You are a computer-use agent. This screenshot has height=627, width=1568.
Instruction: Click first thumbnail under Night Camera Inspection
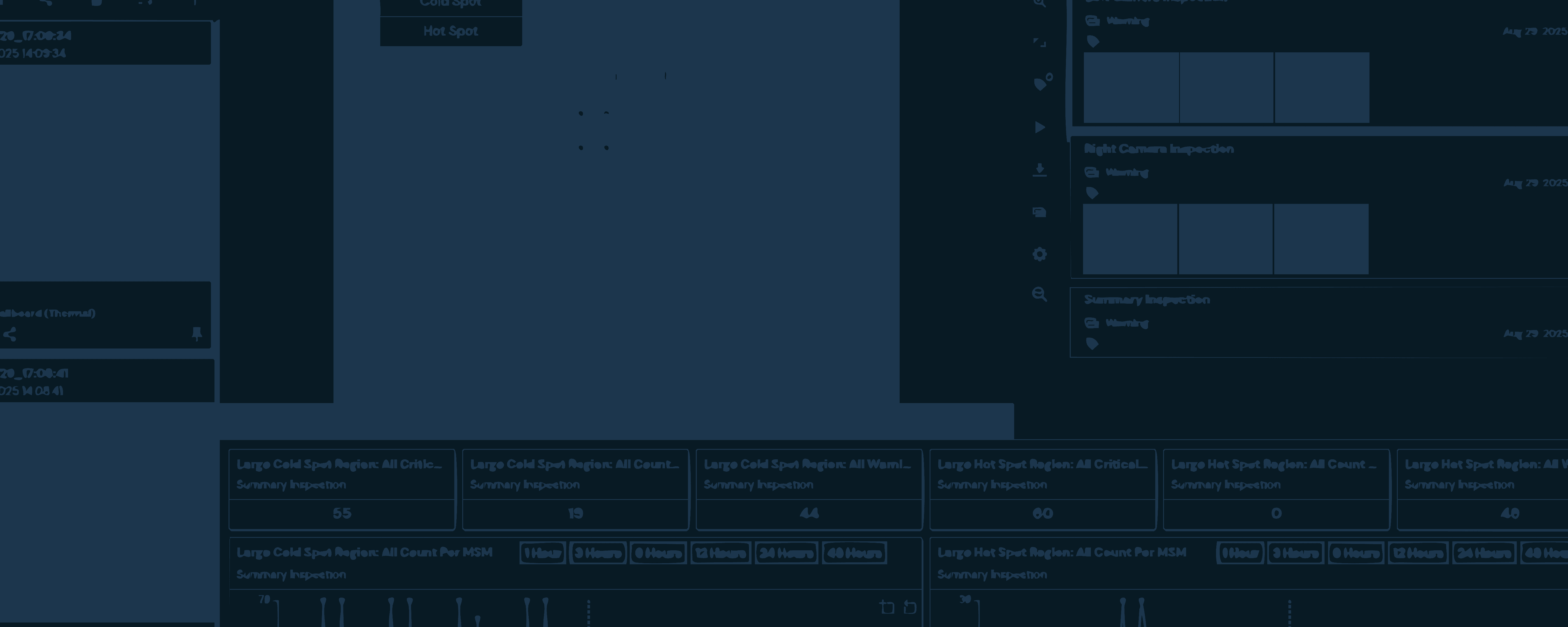(1130, 239)
